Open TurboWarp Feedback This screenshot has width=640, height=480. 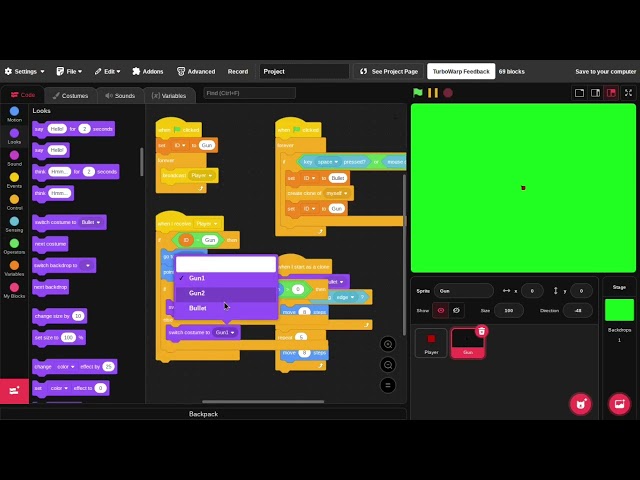tap(461, 71)
